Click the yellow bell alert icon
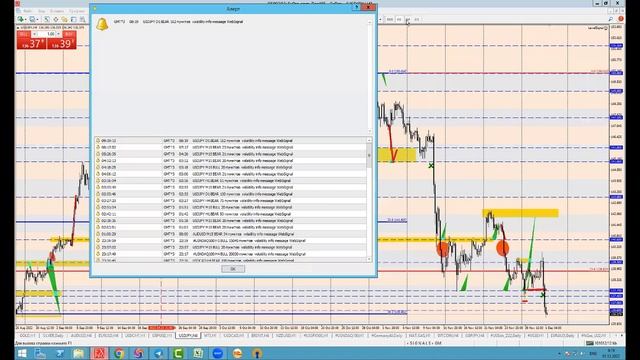 point(102,24)
